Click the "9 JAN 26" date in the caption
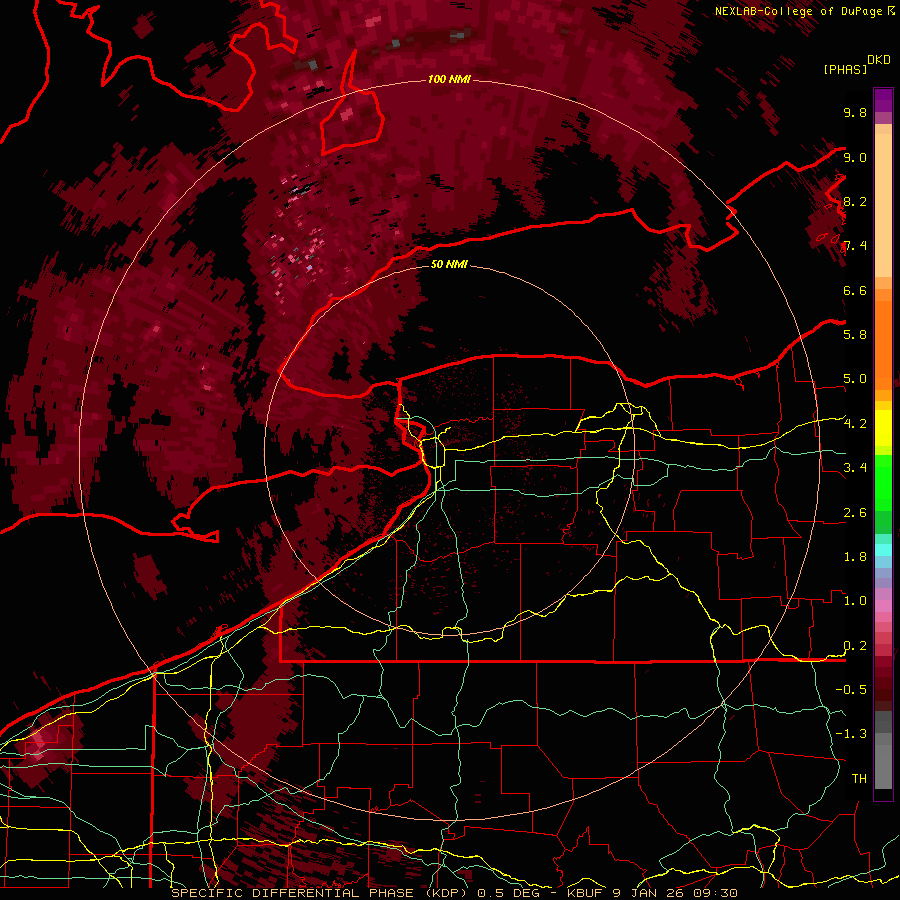 coord(648,893)
